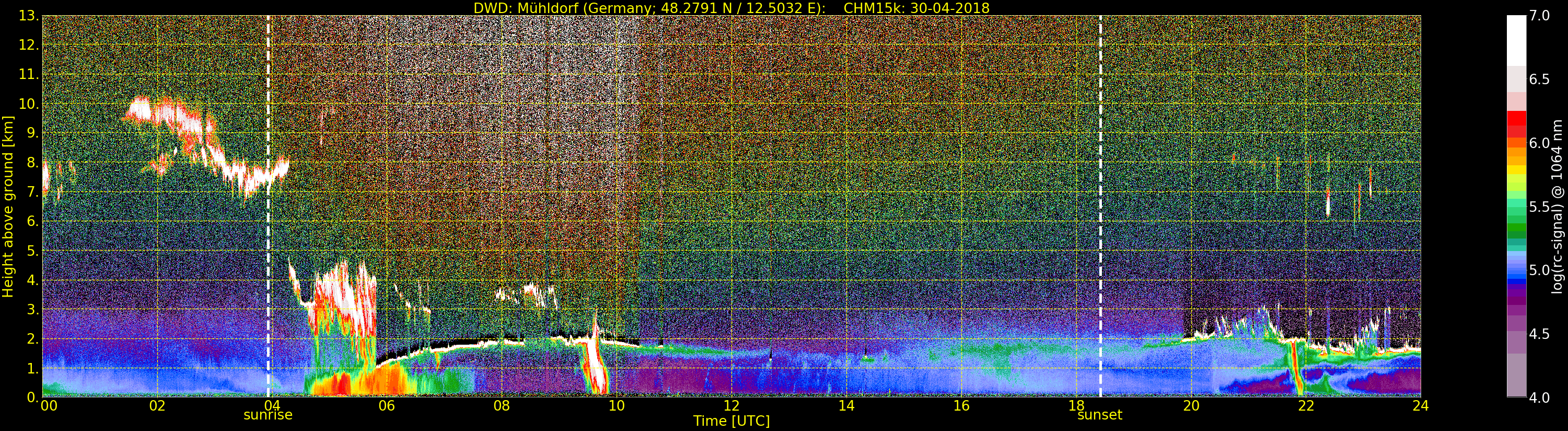Click the 1 km tick on the height axis
This screenshot has width=1568, height=431.
coord(32,368)
